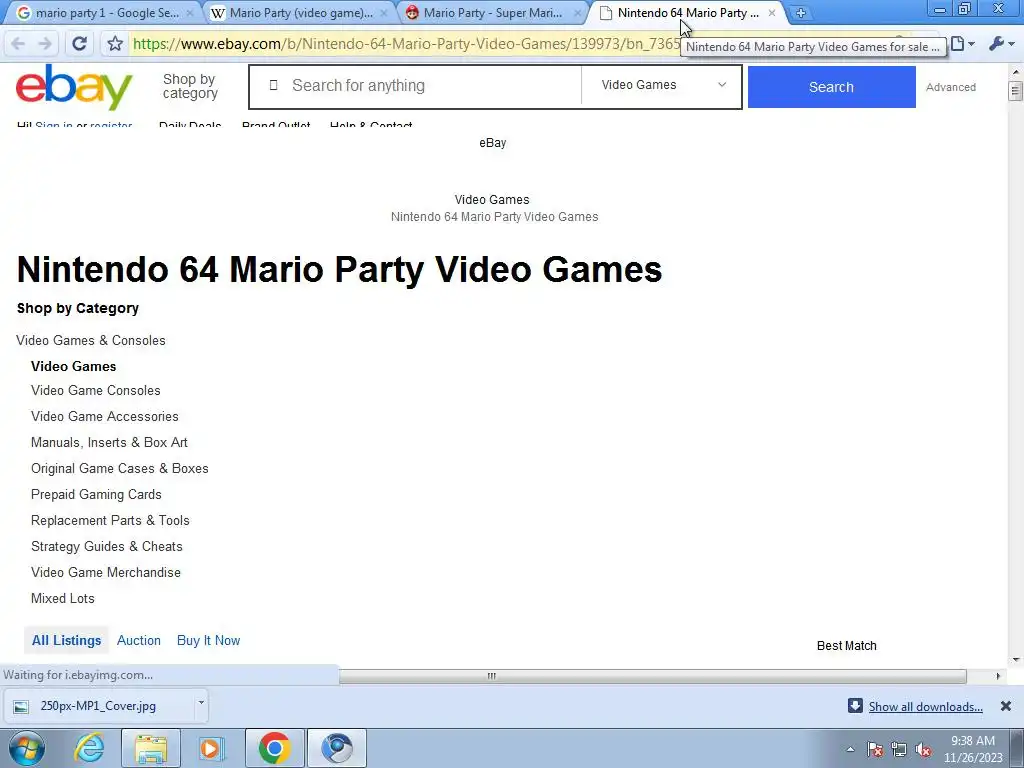This screenshot has width=1024, height=768.
Task: Open Video Game Consoles category
Action: click(x=95, y=390)
